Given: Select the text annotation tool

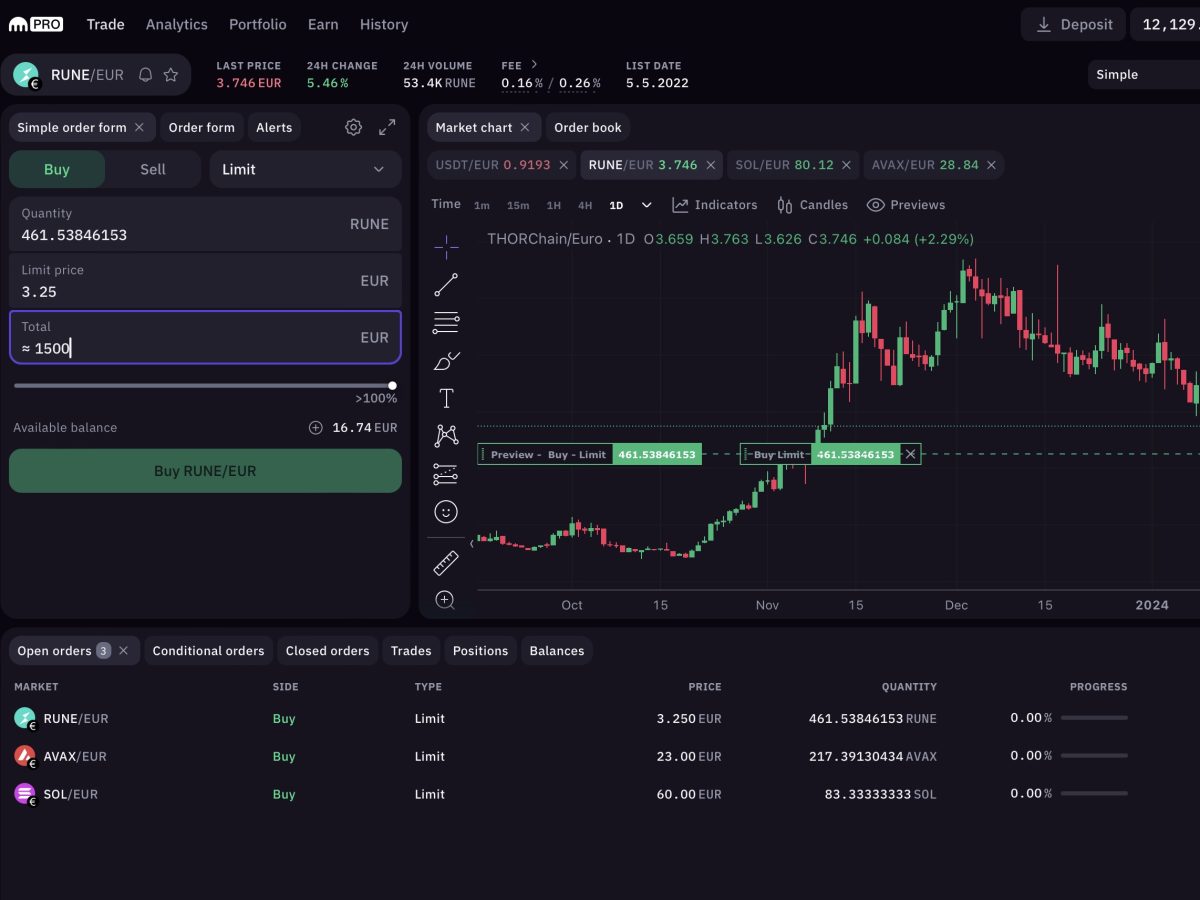Looking at the screenshot, I should point(446,398).
